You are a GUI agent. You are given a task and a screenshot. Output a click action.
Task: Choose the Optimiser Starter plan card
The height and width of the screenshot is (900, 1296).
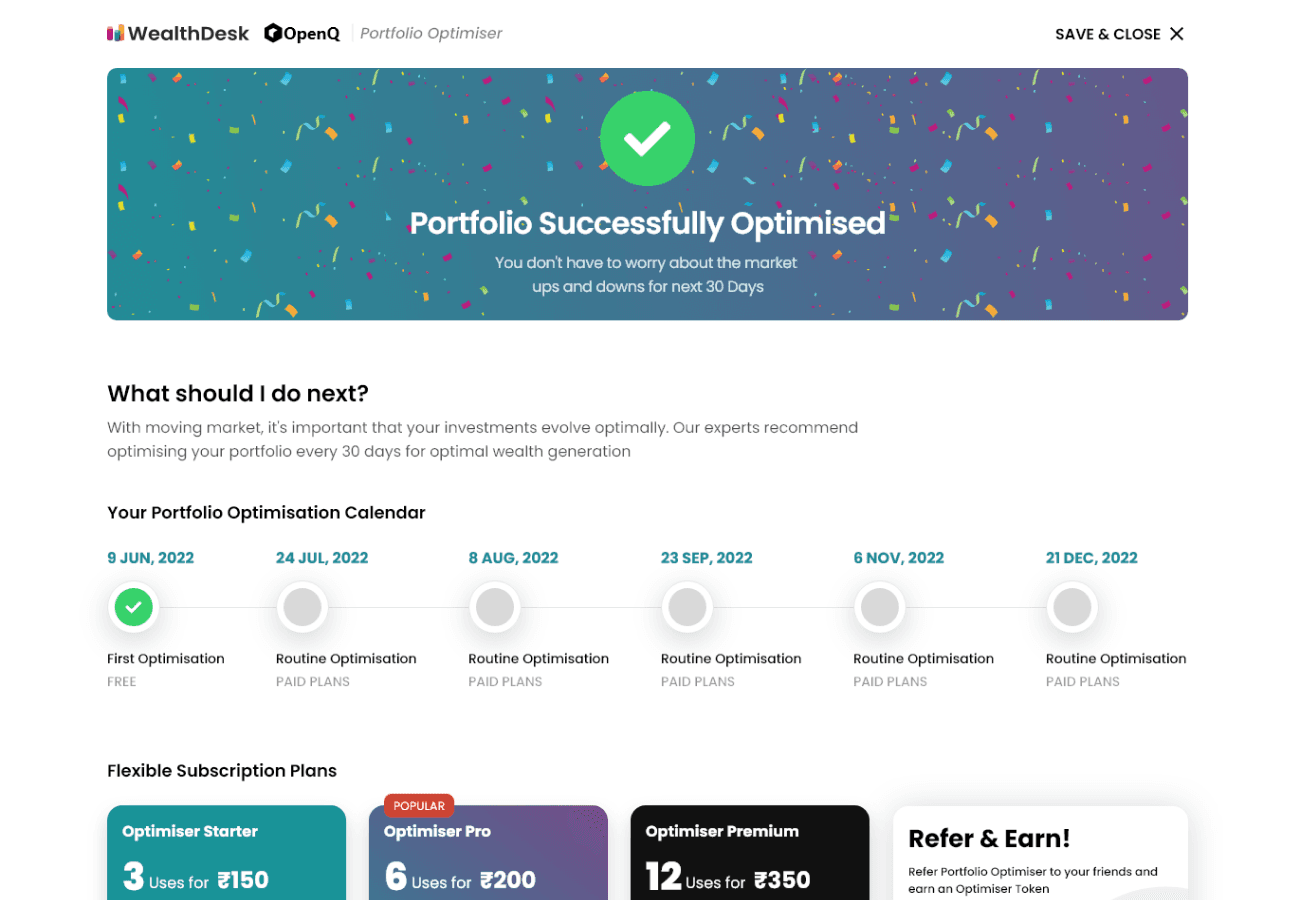[227, 853]
